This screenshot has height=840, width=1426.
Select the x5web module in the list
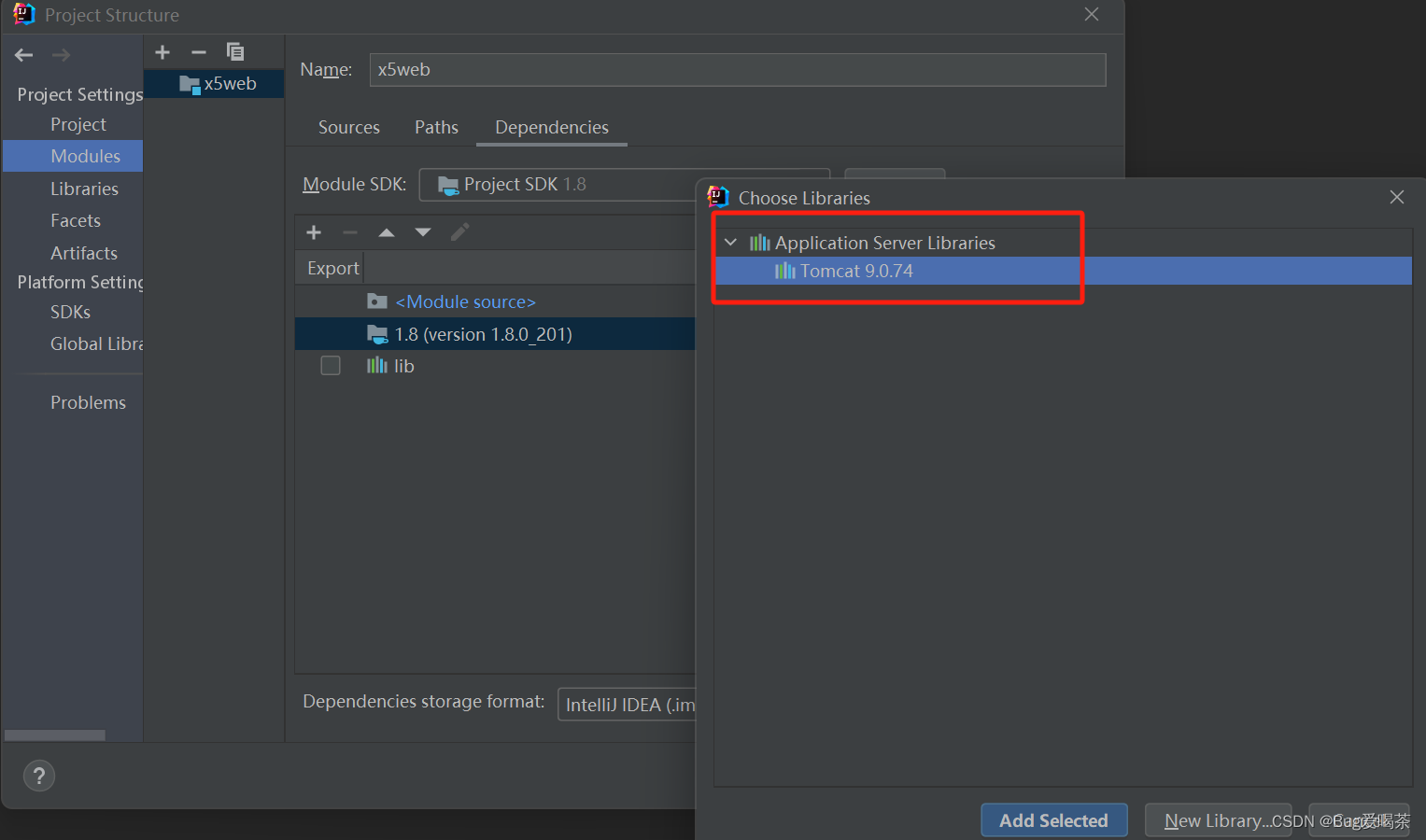[x=215, y=84]
